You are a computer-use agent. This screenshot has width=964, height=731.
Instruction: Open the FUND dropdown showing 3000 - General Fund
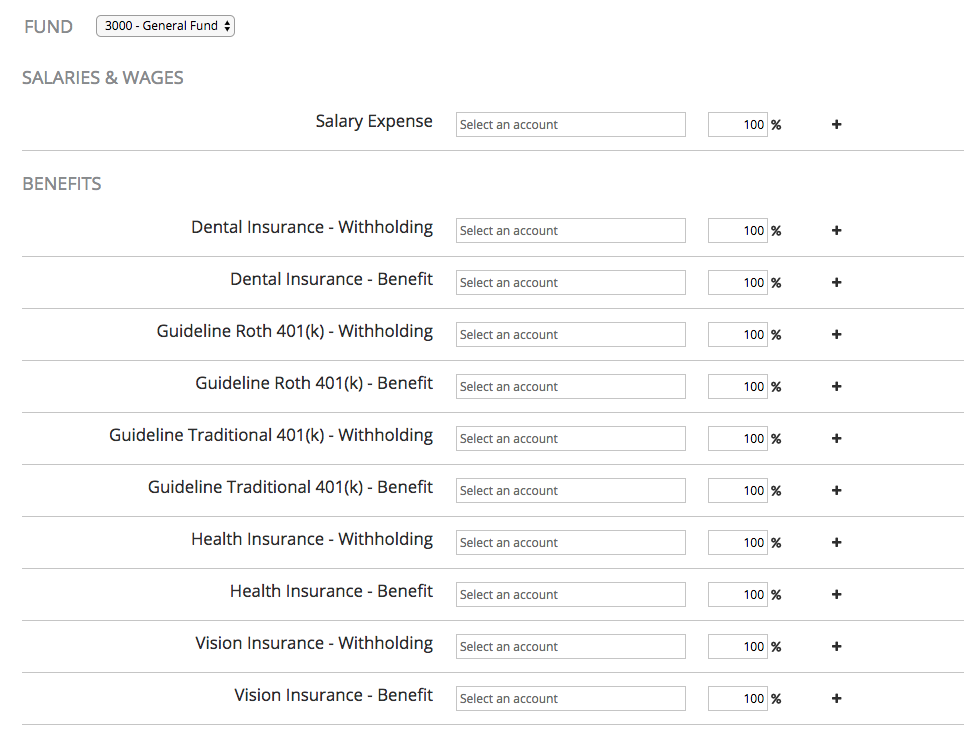(165, 26)
